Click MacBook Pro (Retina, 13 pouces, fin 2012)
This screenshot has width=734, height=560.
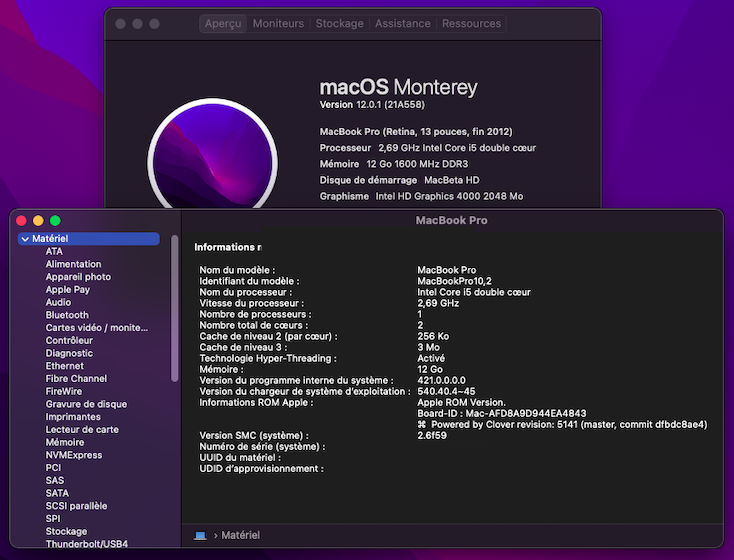click(x=416, y=132)
